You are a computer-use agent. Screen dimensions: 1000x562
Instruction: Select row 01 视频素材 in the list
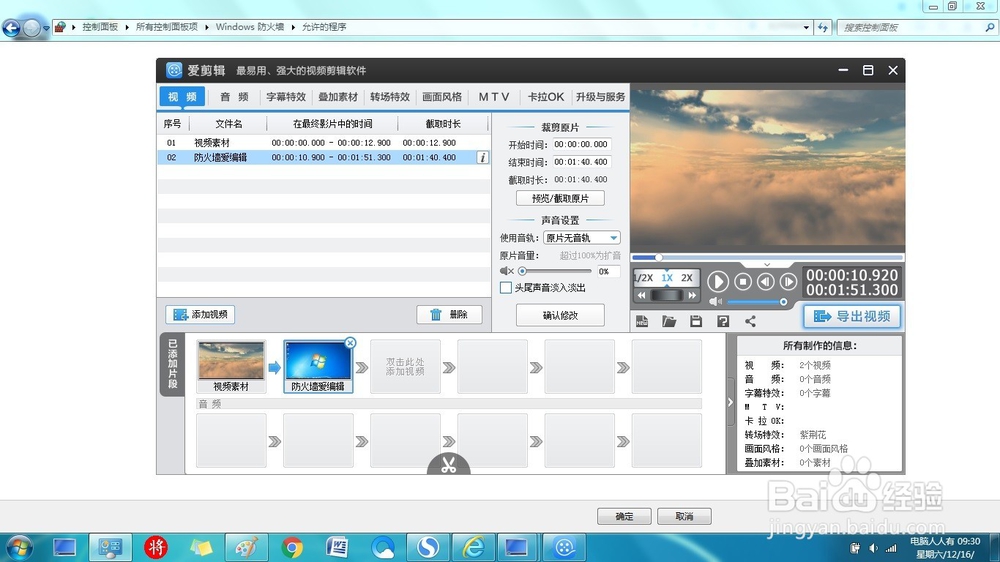324,143
